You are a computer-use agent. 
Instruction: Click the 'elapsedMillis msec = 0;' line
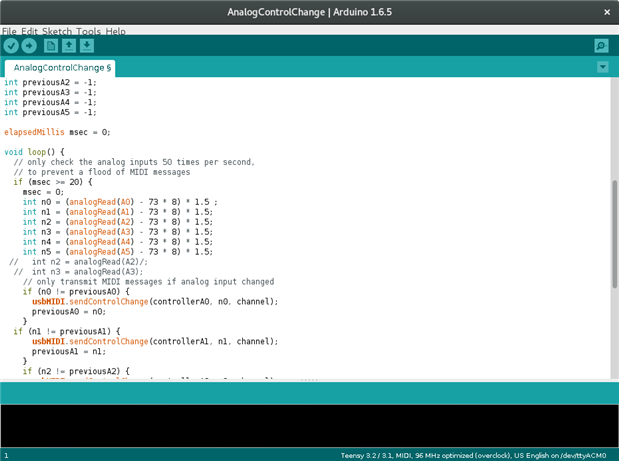(57, 131)
